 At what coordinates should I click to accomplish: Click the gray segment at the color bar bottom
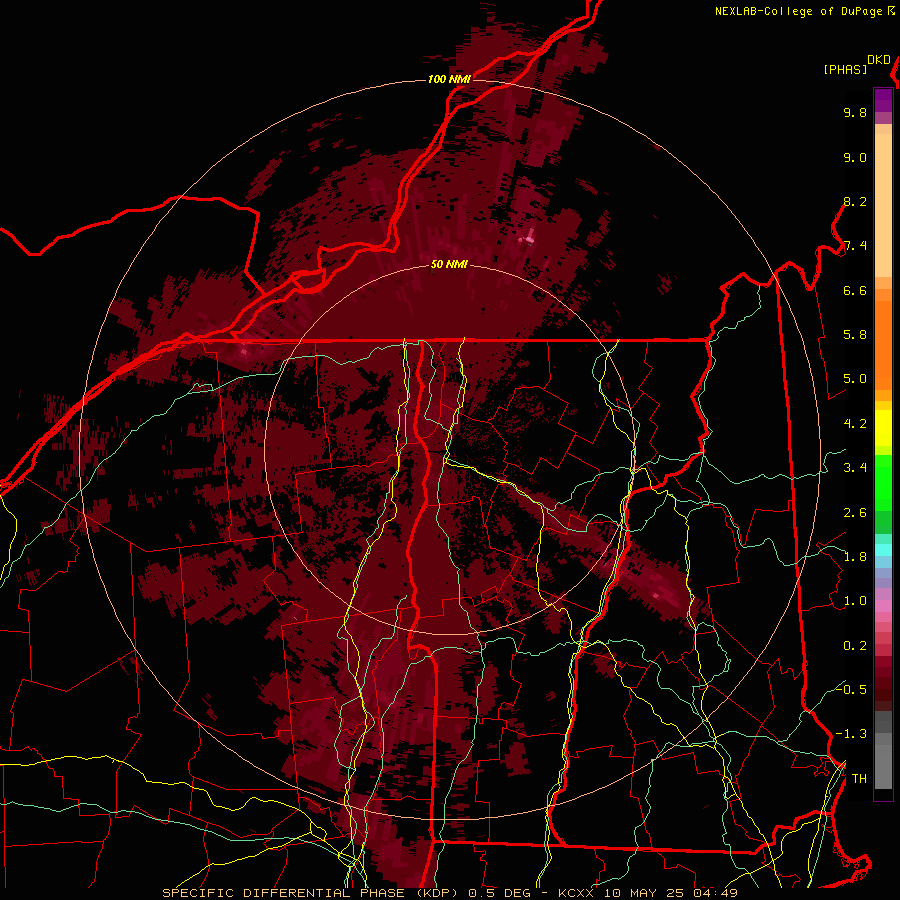coord(883,761)
